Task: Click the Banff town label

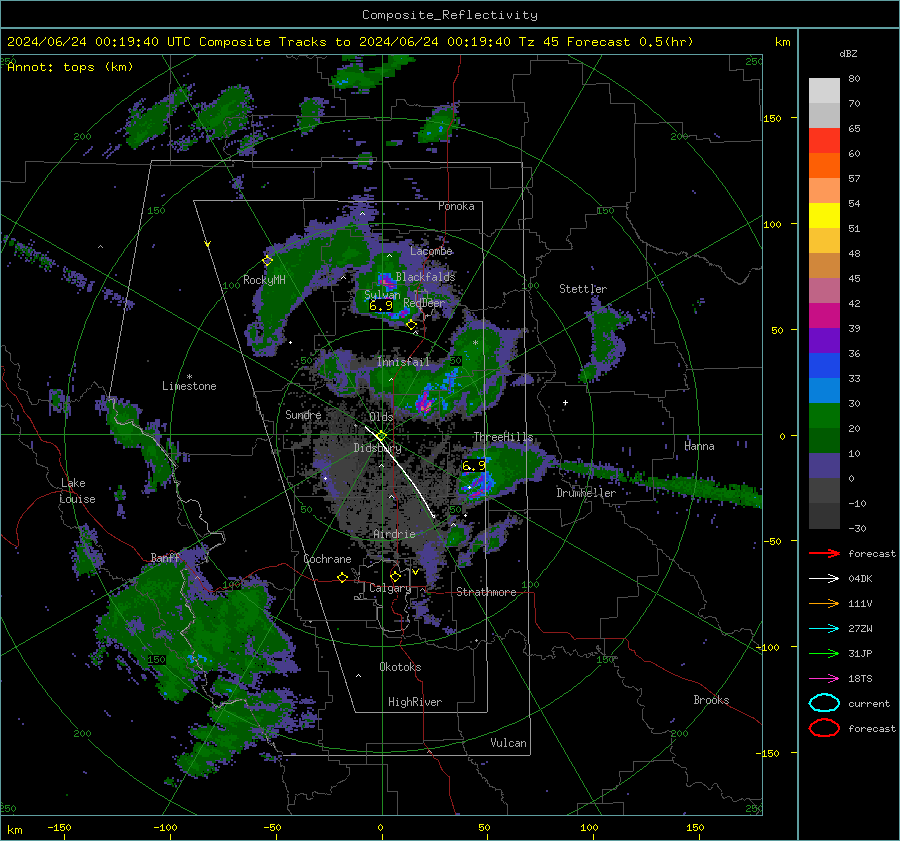Action: click(x=165, y=558)
